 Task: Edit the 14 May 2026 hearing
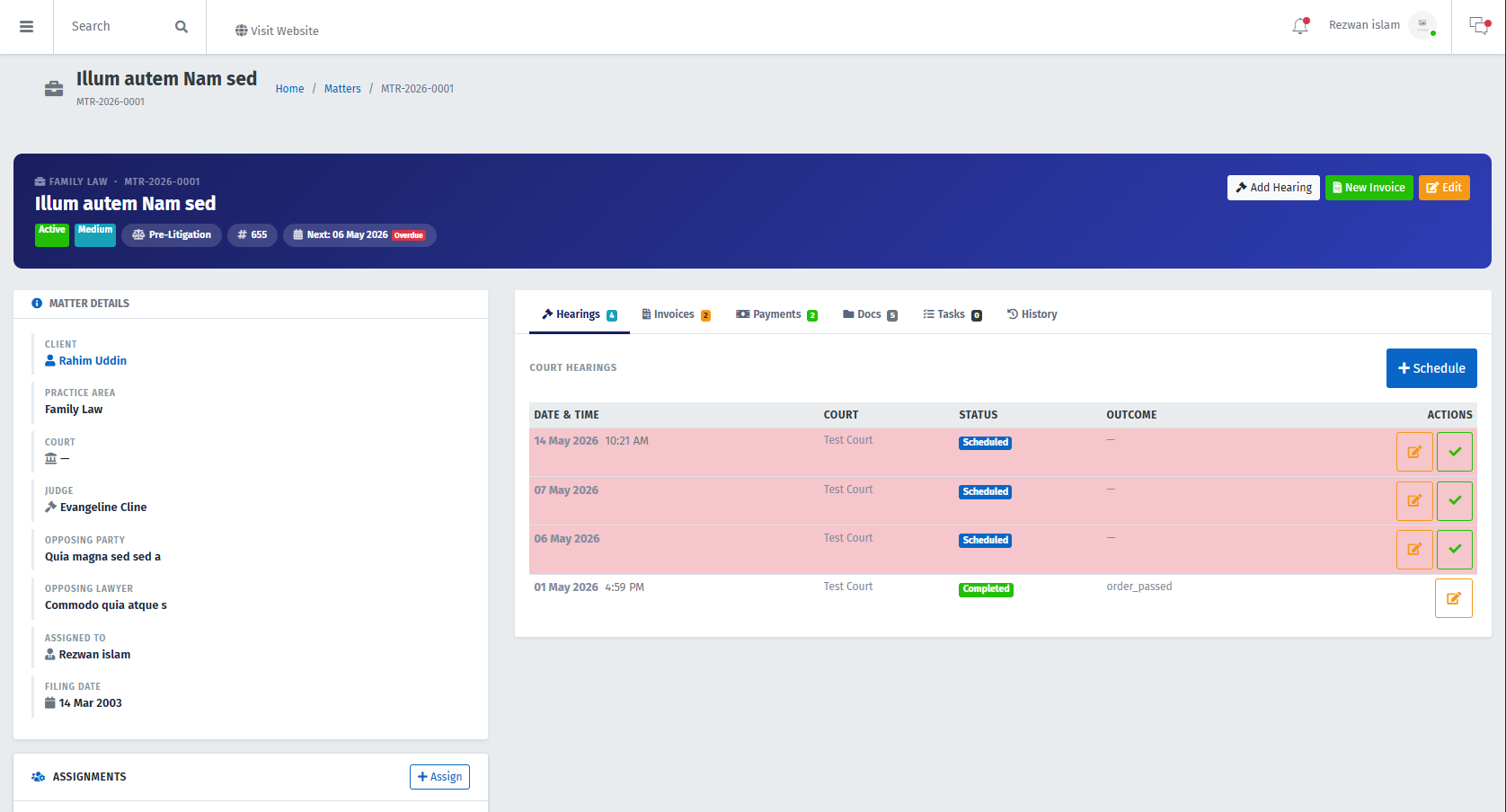(x=1414, y=452)
